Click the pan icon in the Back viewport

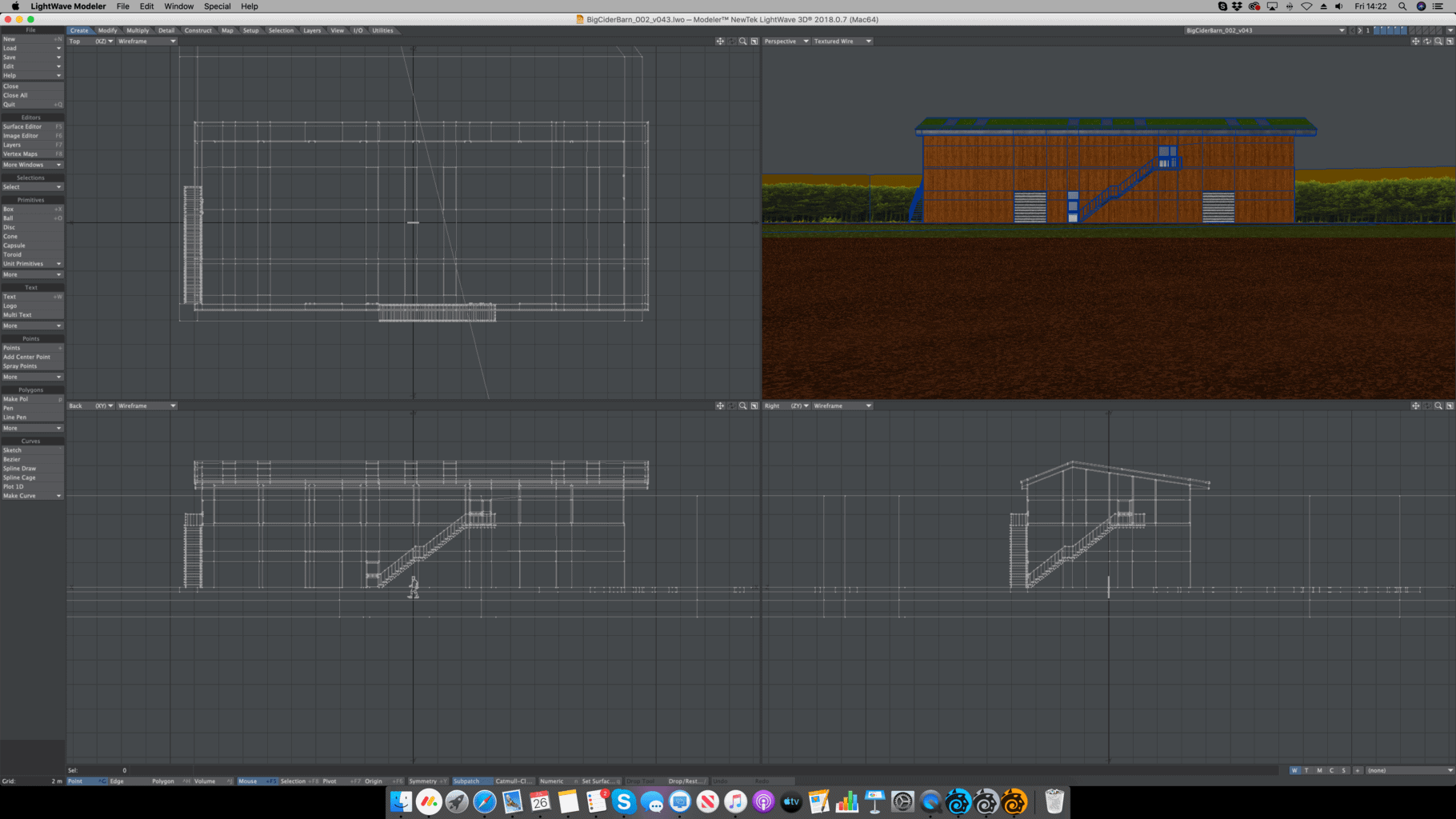720,406
